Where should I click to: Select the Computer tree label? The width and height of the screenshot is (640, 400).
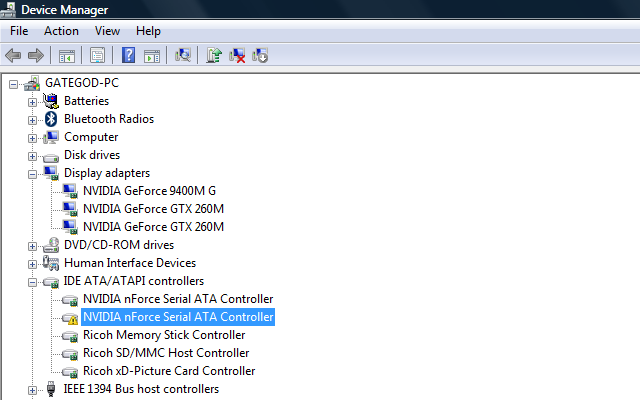point(91,137)
